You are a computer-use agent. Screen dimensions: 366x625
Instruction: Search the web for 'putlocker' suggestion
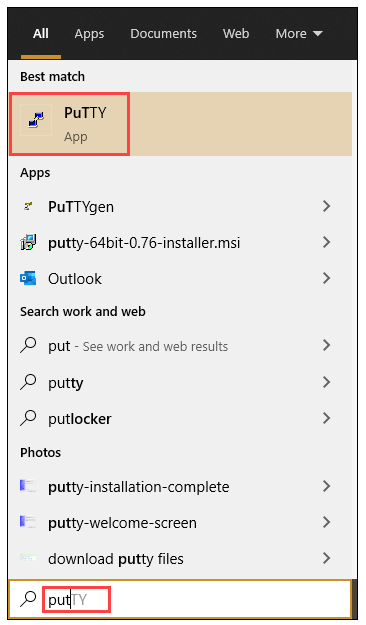(x=80, y=419)
